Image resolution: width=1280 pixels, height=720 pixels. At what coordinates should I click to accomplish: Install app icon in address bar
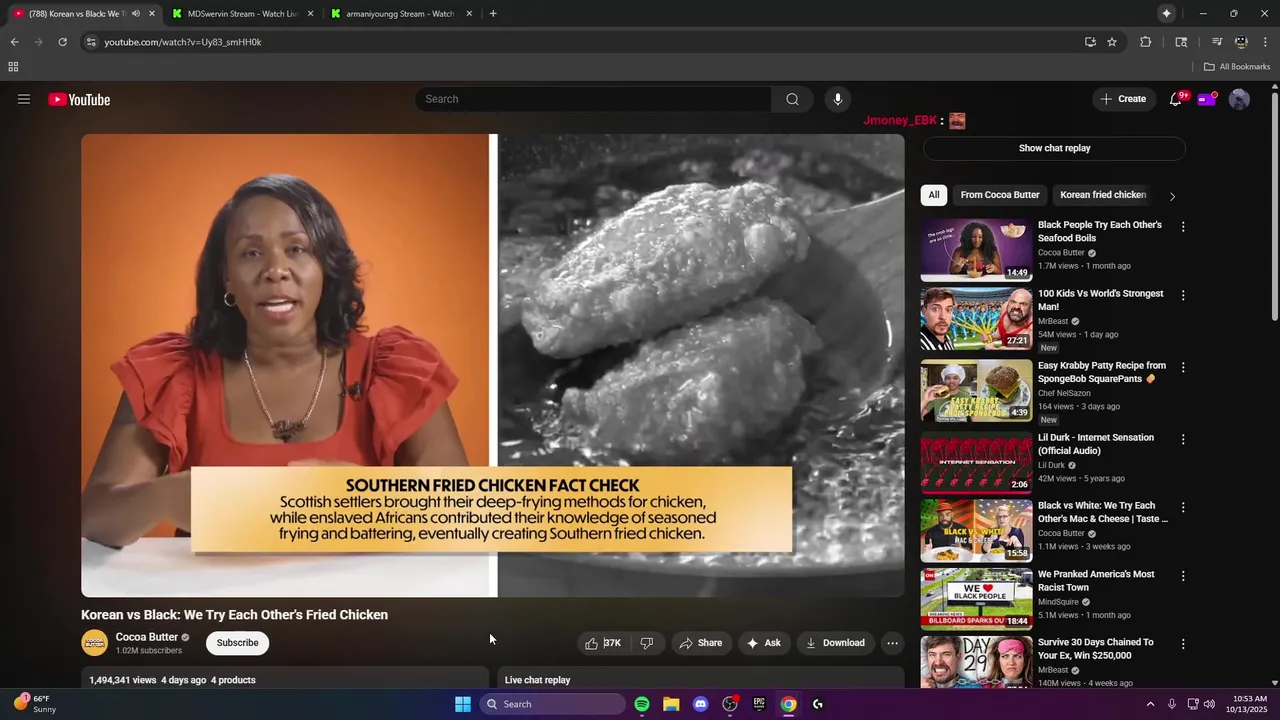(1090, 42)
